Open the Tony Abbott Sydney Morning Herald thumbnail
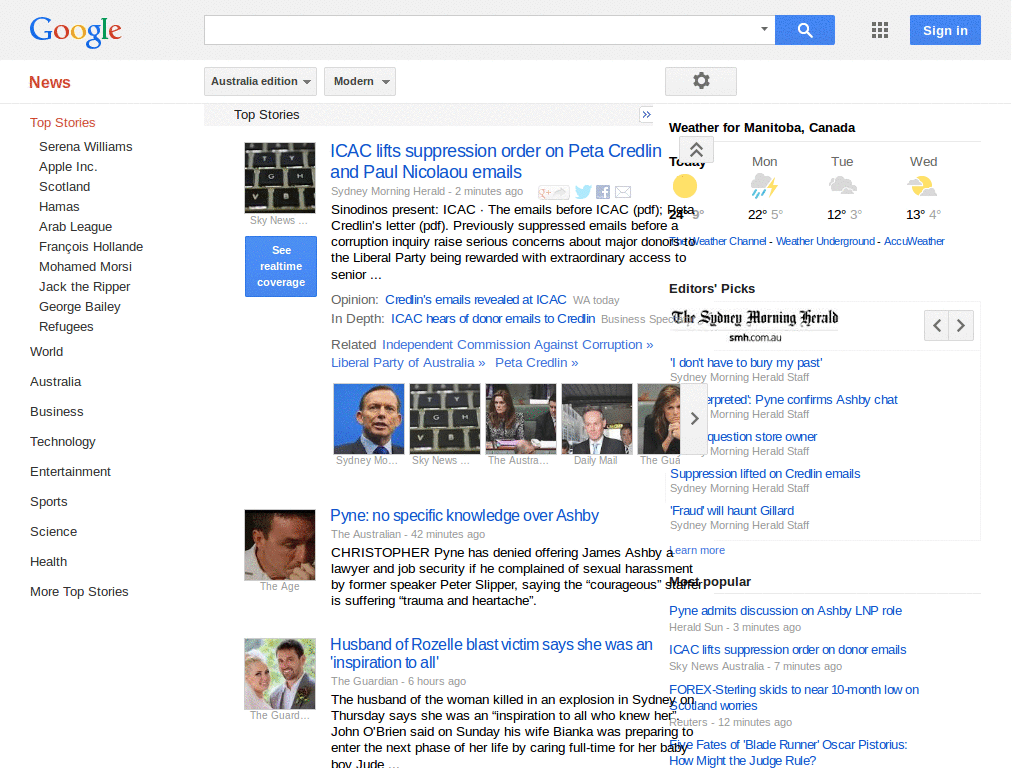 click(x=368, y=419)
